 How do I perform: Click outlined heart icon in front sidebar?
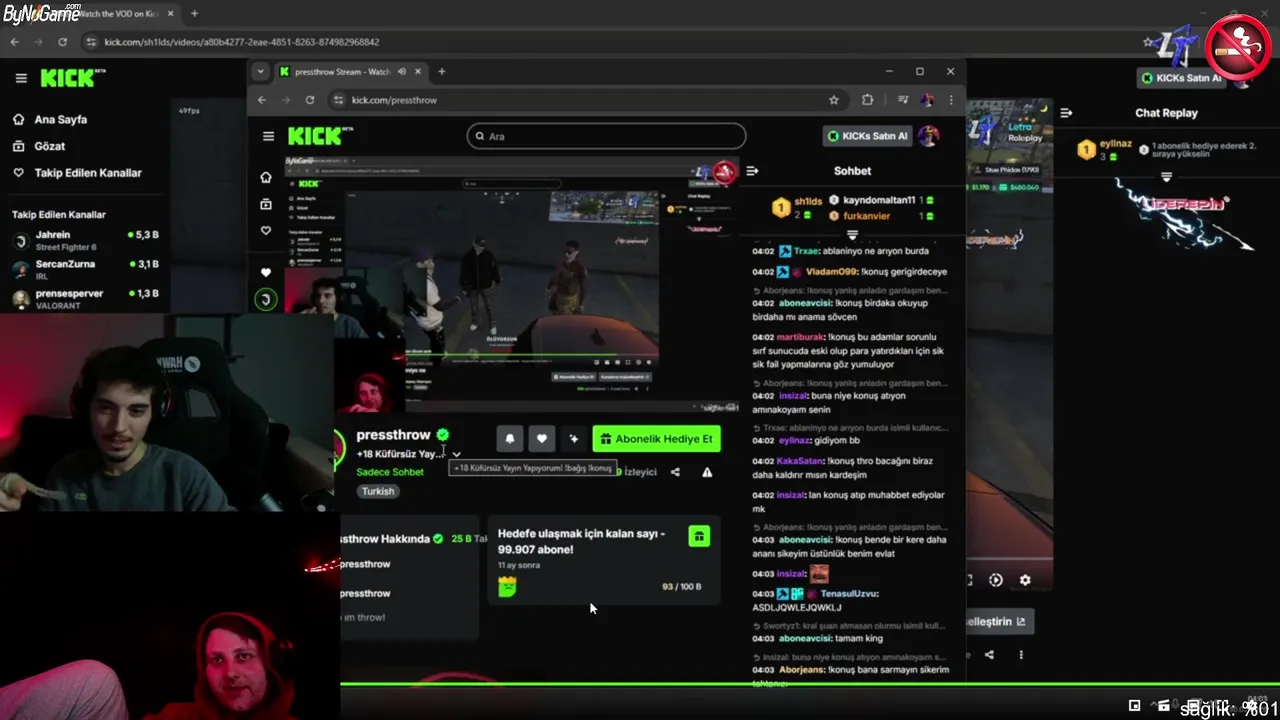[266, 230]
